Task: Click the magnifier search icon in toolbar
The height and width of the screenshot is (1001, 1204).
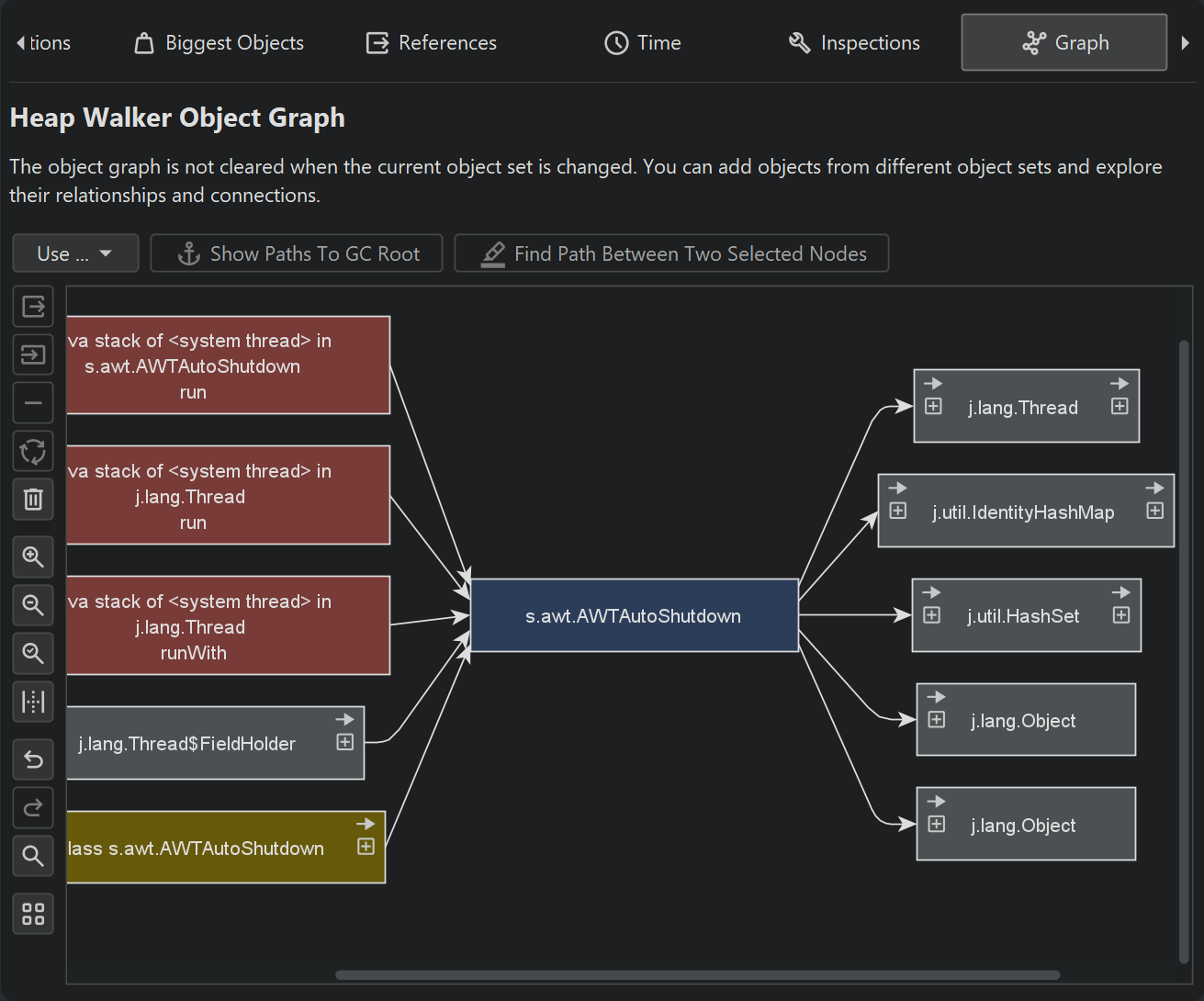Action: [33, 856]
